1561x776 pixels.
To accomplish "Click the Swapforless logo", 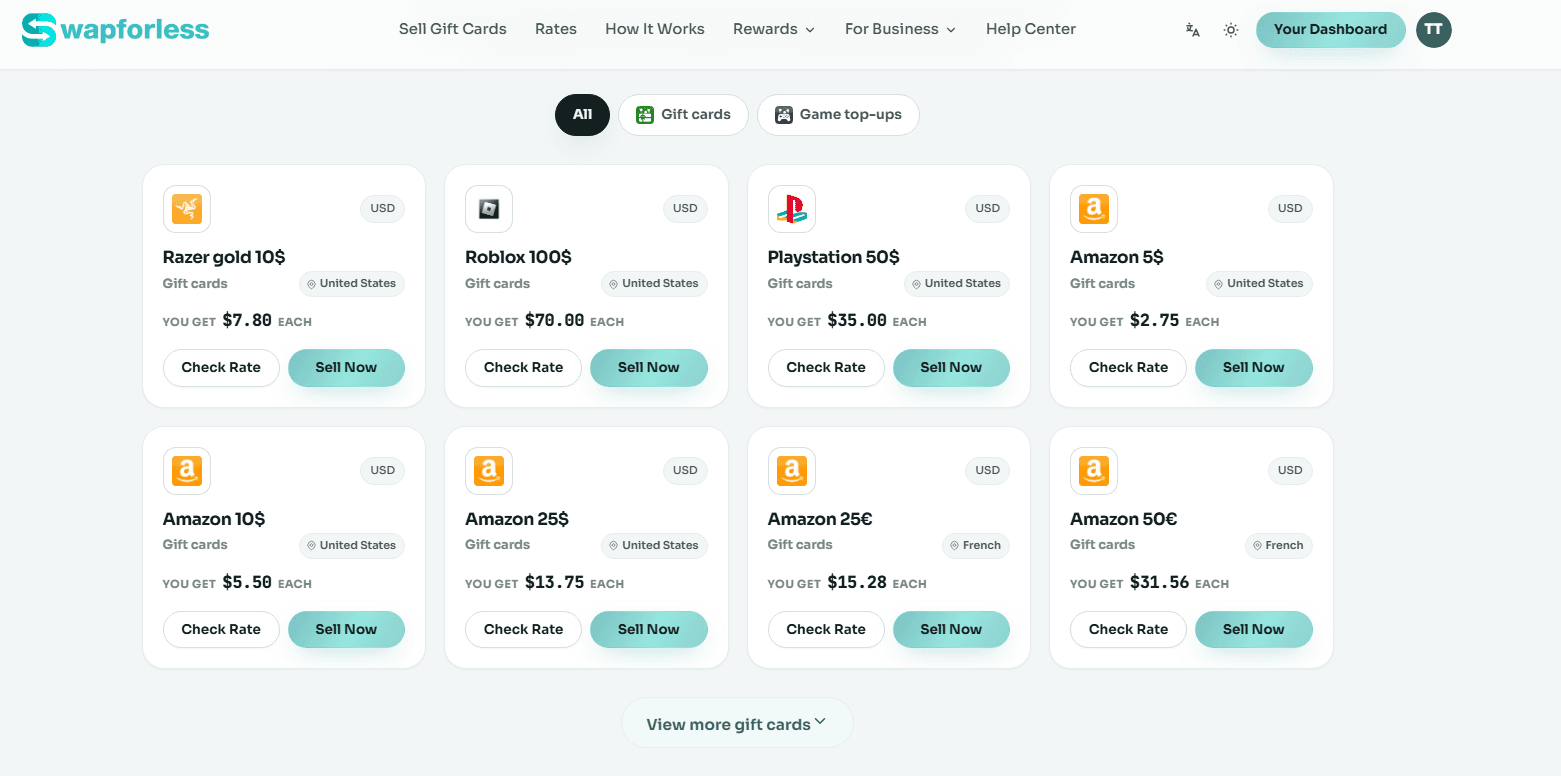I will coord(115,30).
